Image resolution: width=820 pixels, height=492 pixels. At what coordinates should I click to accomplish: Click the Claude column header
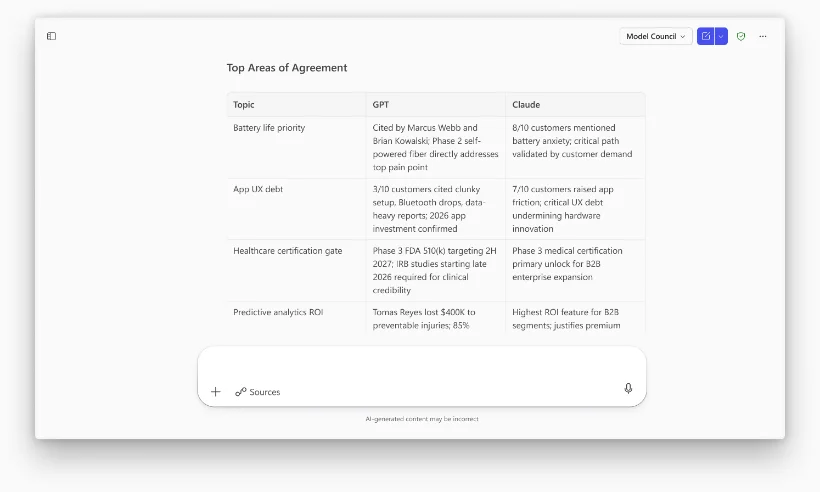click(x=526, y=104)
